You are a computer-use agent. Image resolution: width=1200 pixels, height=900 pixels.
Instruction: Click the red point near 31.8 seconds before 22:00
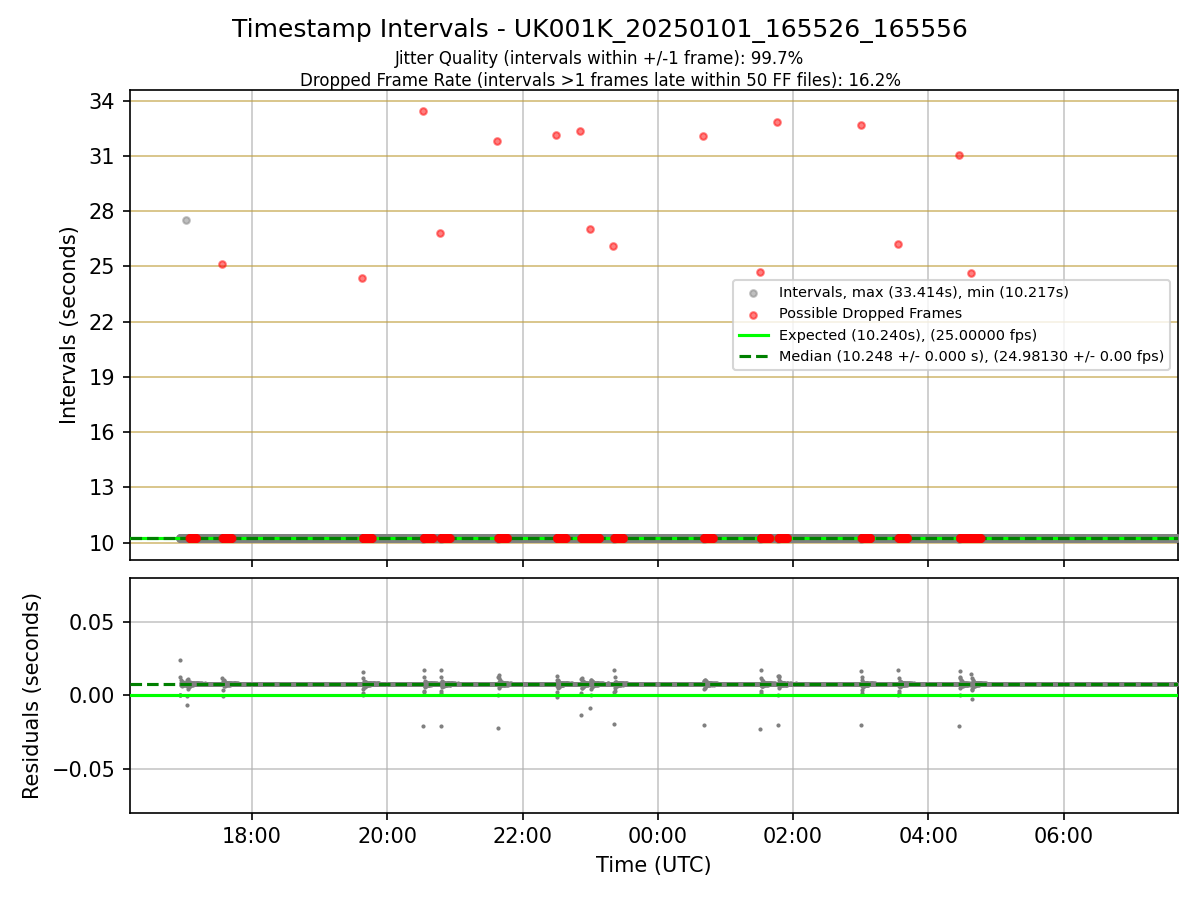coord(497,141)
